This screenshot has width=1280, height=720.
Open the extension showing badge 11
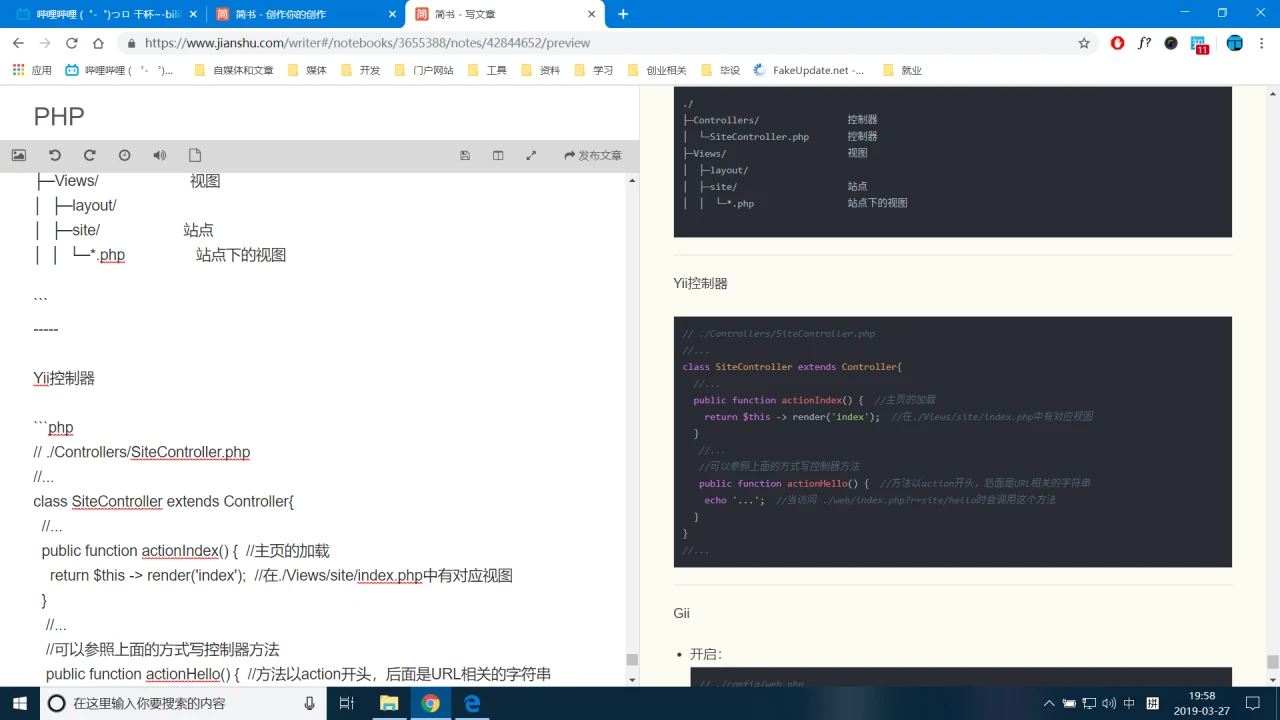pos(1199,44)
